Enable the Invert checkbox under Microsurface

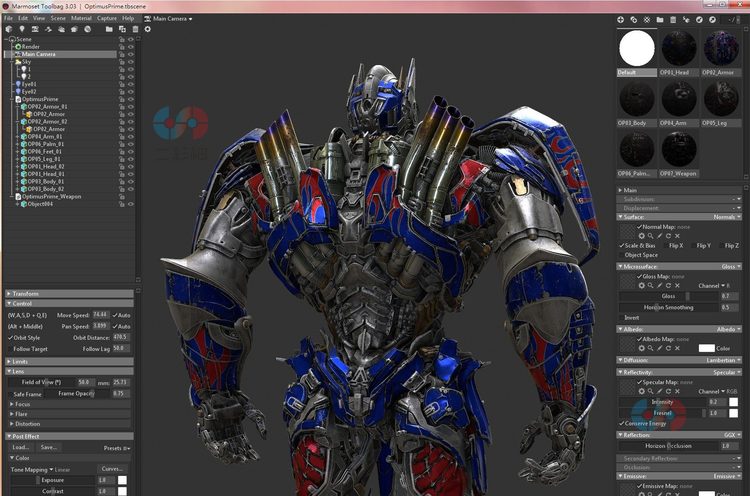pos(622,318)
